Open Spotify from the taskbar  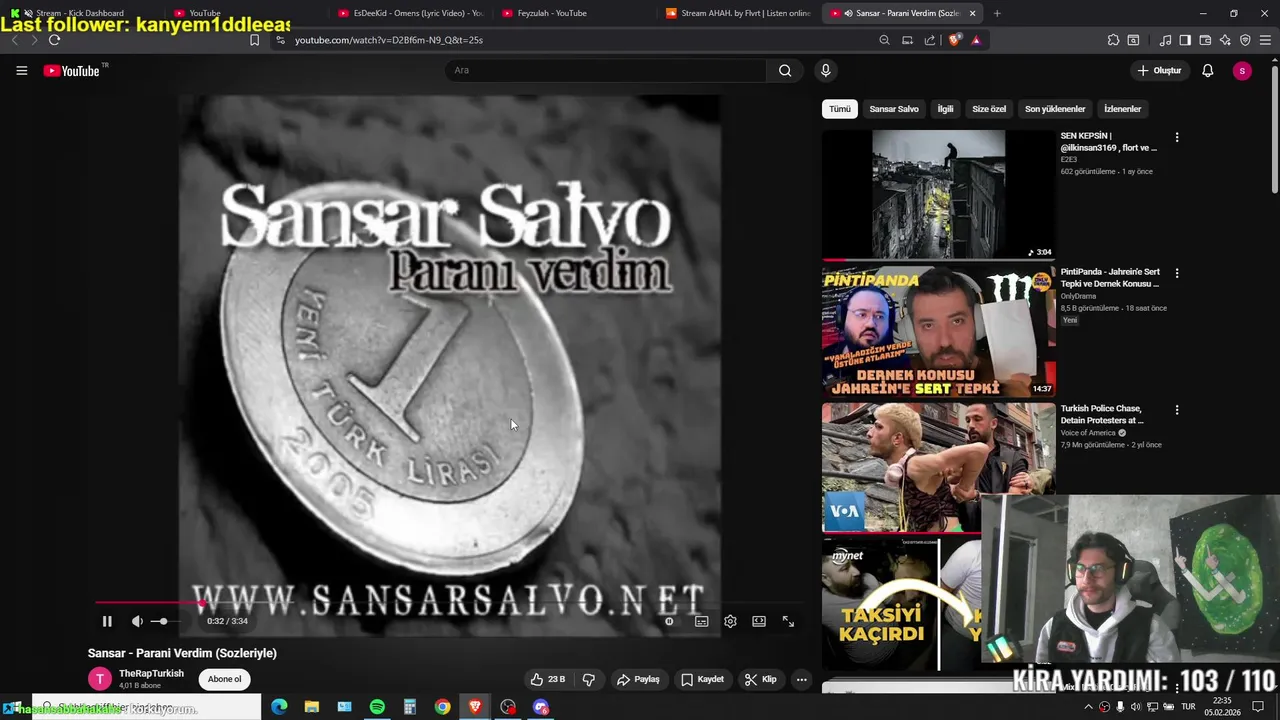(377, 707)
